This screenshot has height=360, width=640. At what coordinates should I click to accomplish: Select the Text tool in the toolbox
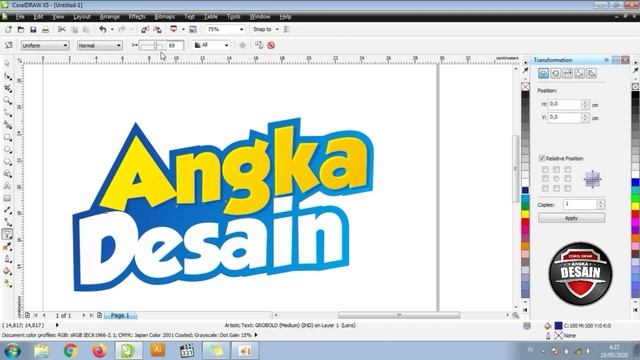[x=7, y=186]
